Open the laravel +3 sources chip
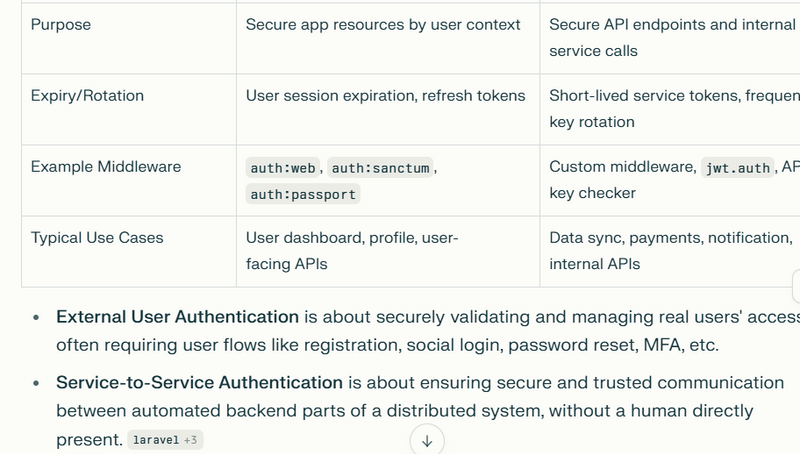800x454 pixels. pyautogui.click(x=166, y=440)
